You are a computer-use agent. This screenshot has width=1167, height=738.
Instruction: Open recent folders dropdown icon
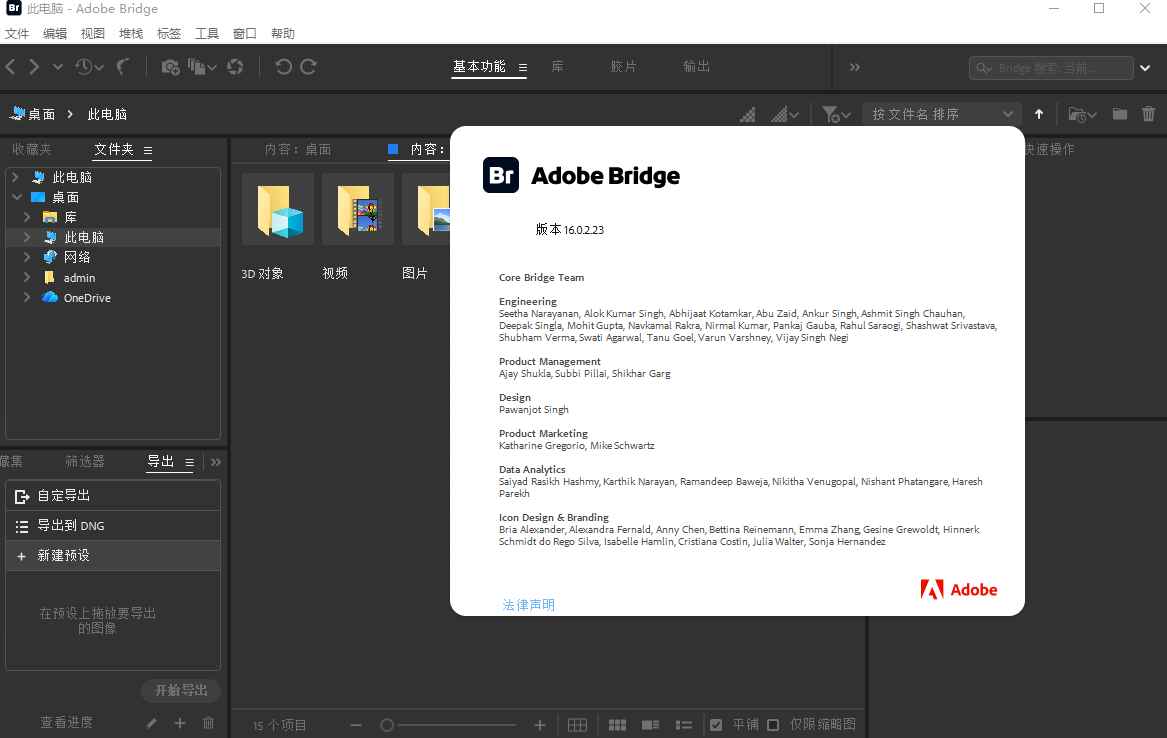(1082, 115)
